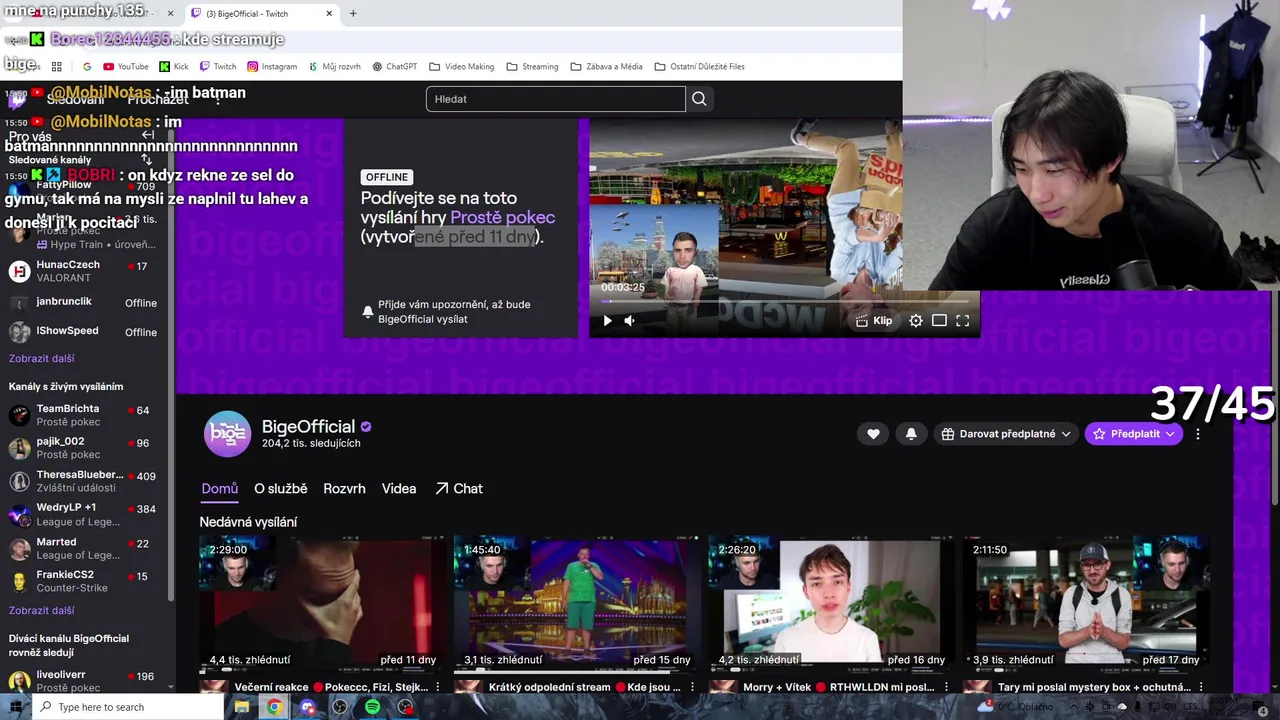
Task: Open 2:11:50 mystery box video thumbnail
Action: [x=1086, y=606]
